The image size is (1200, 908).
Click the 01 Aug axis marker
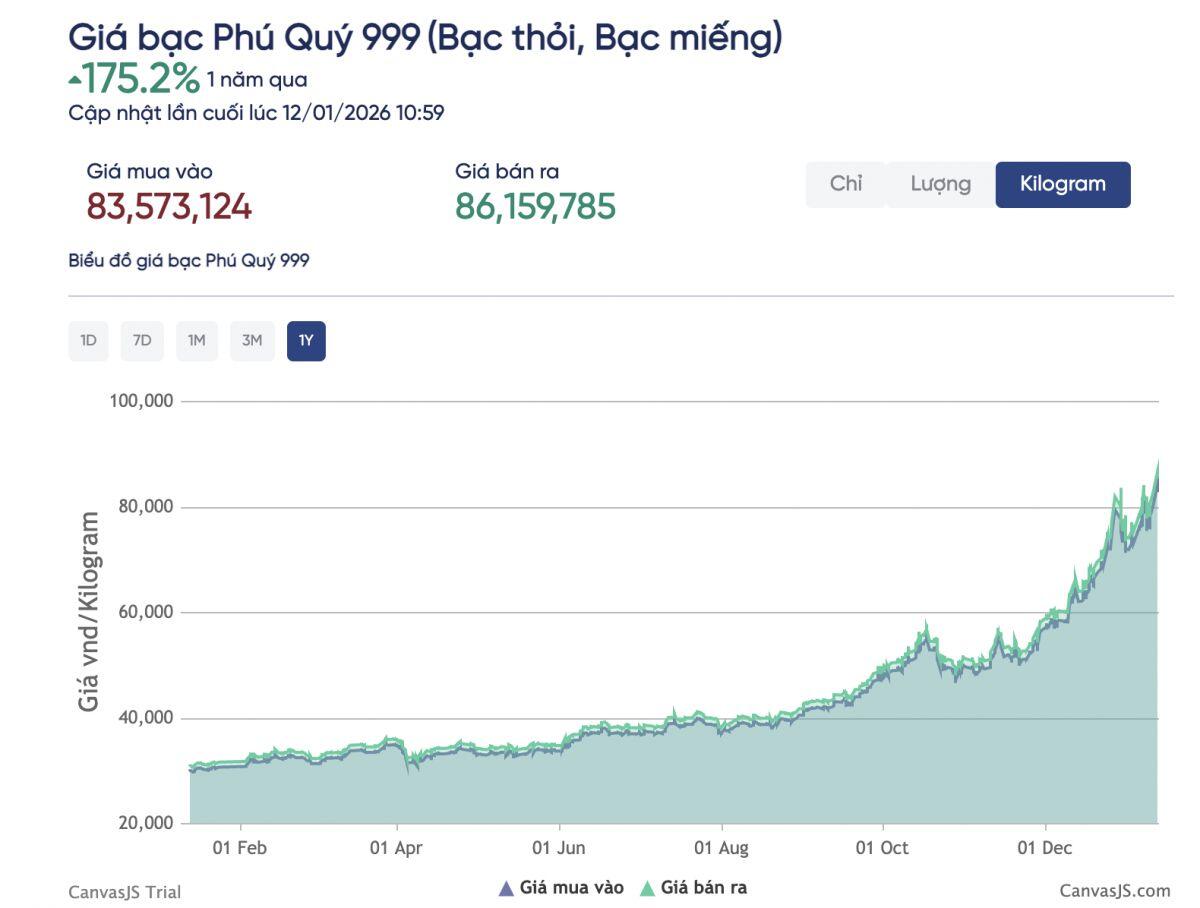(721, 848)
